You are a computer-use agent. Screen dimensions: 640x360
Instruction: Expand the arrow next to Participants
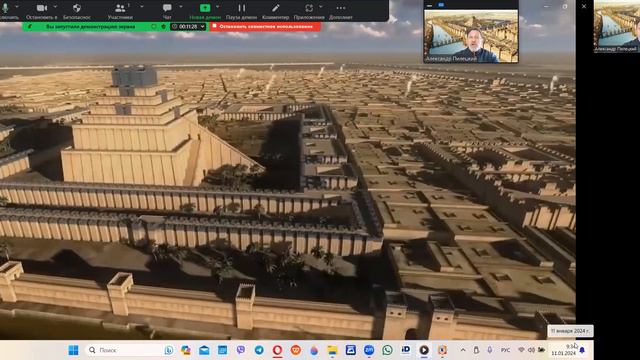142,7
